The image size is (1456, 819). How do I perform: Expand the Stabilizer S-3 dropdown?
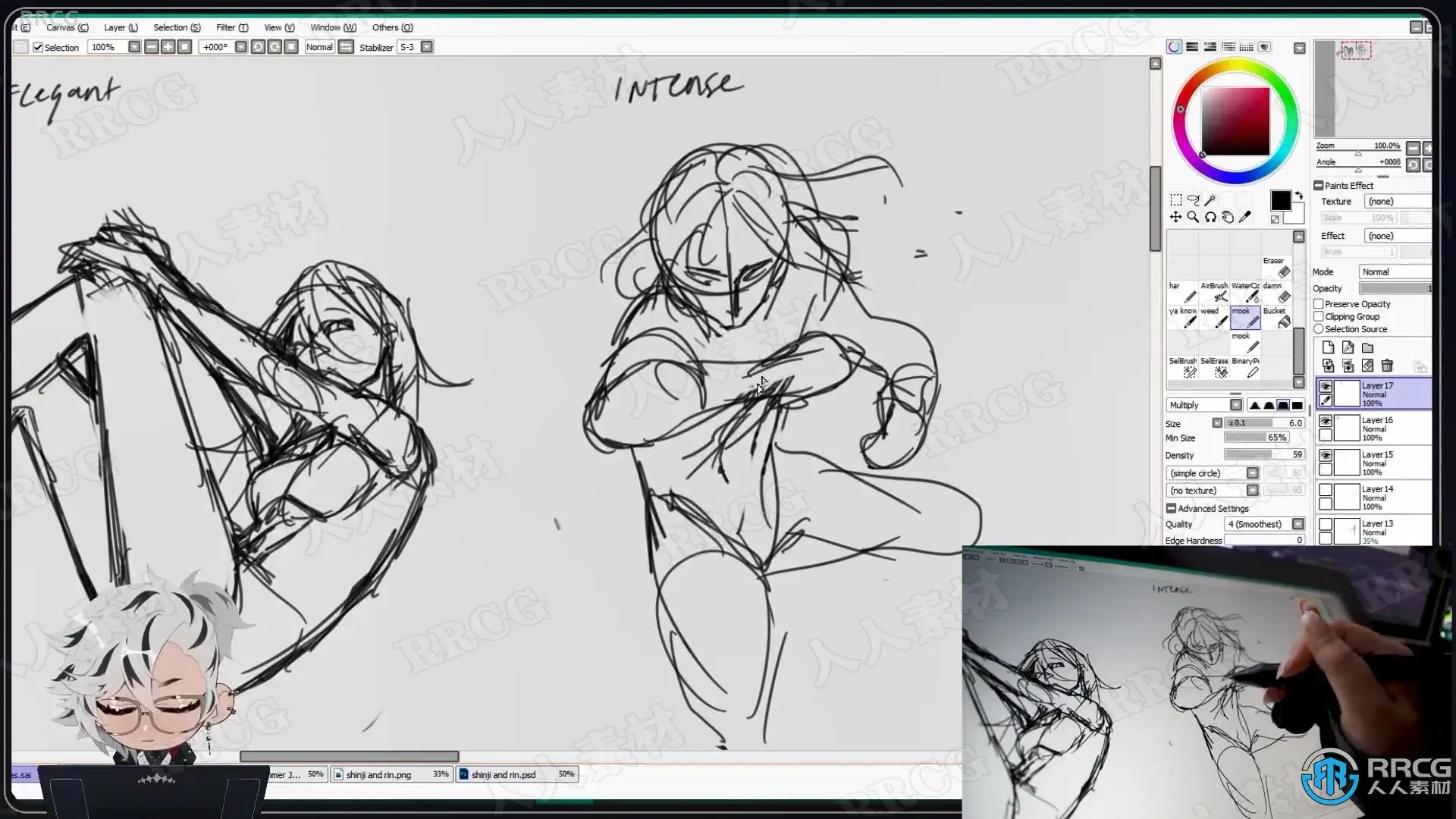coord(427,47)
